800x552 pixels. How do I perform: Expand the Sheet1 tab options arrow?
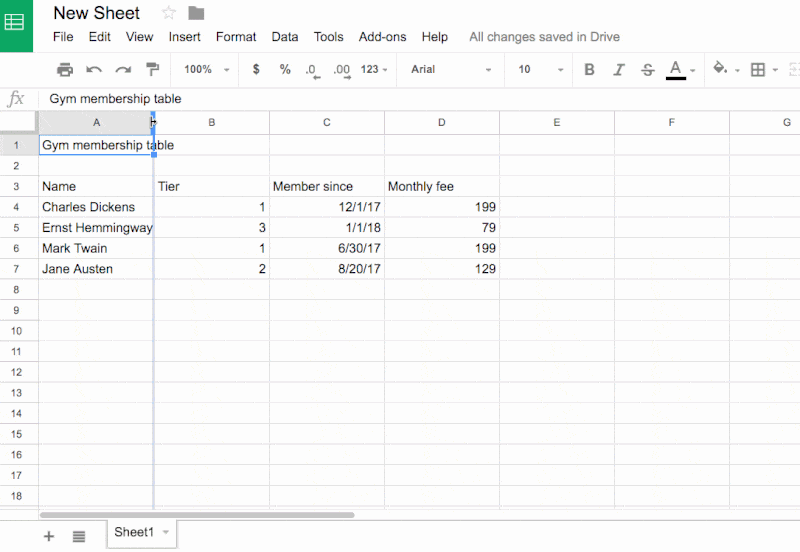point(166,532)
